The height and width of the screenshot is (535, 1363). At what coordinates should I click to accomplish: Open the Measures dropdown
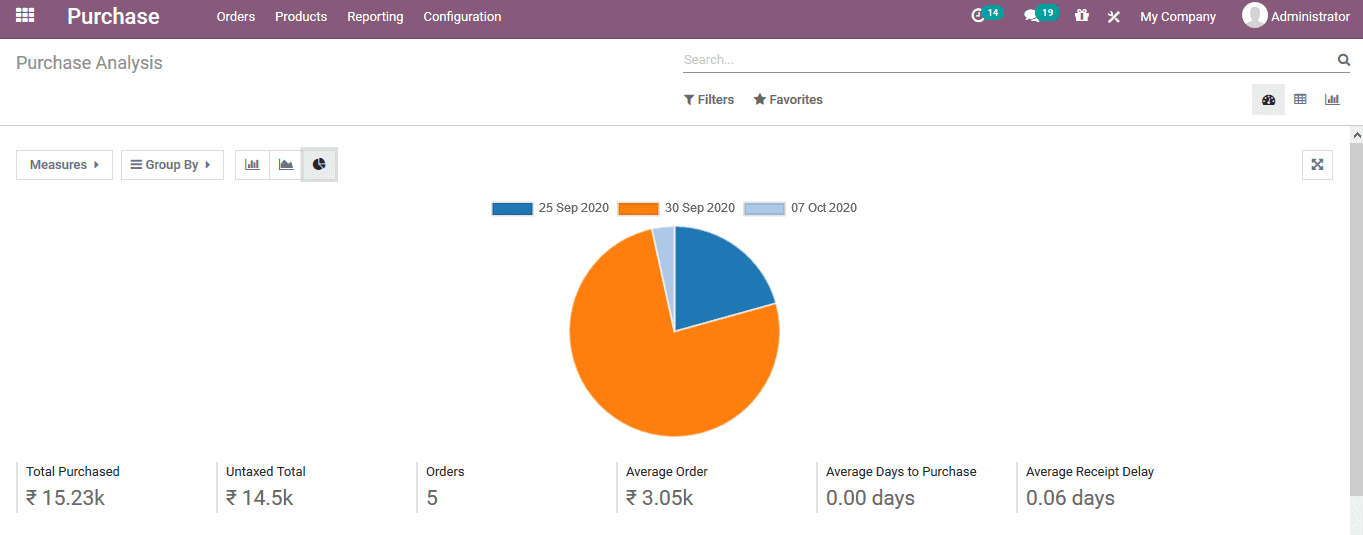(x=64, y=165)
